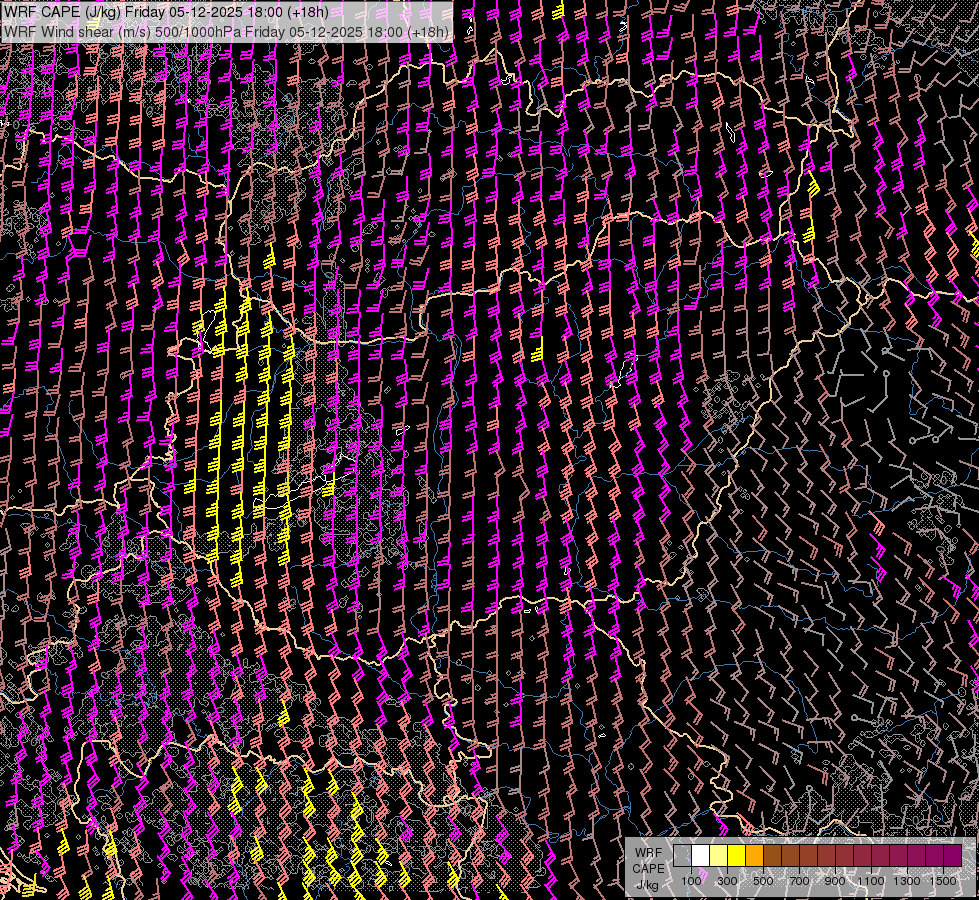Select the WRF Wind shear title line

(226, 32)
